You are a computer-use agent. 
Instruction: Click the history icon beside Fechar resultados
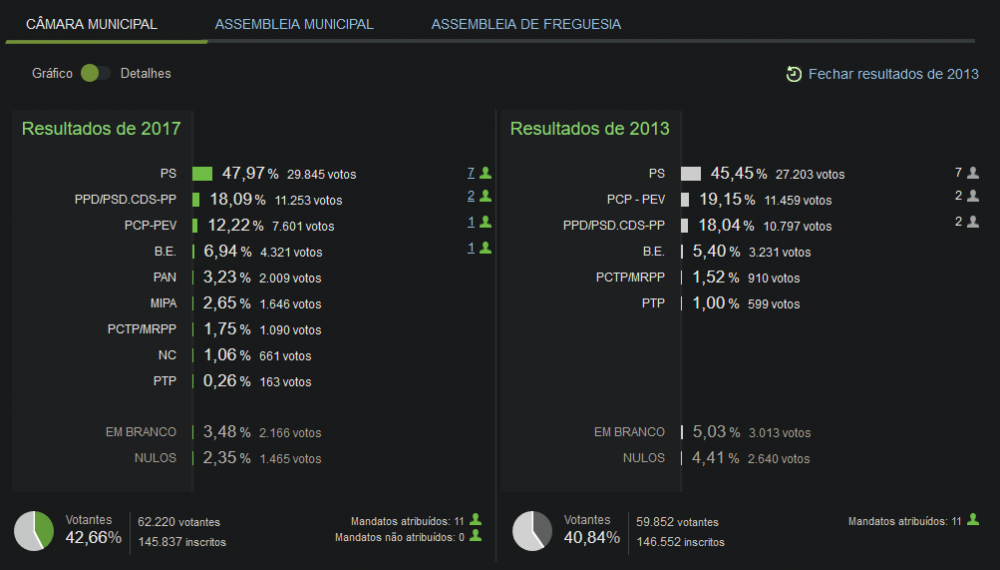click(793, 75)
